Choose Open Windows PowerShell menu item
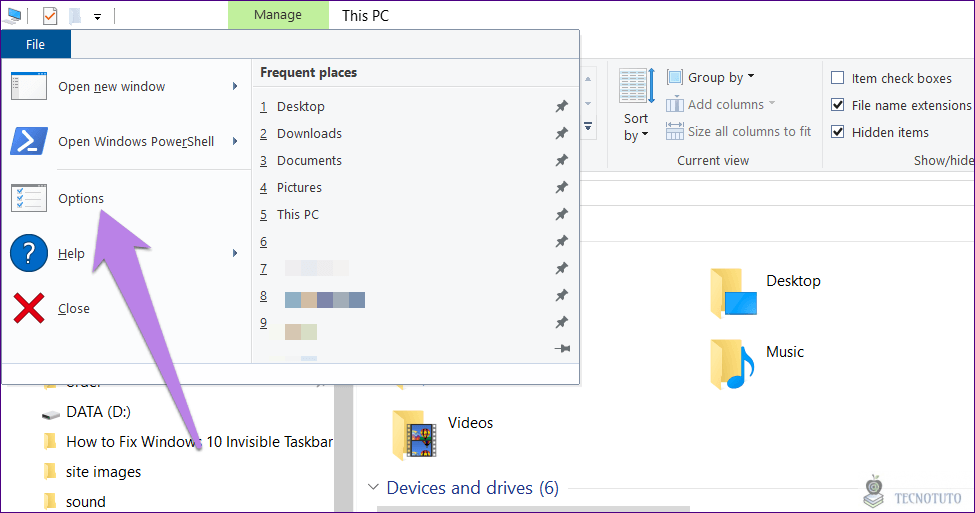This screenshot has height=513, width=975. pyautogui.click(x=126, y=141)
